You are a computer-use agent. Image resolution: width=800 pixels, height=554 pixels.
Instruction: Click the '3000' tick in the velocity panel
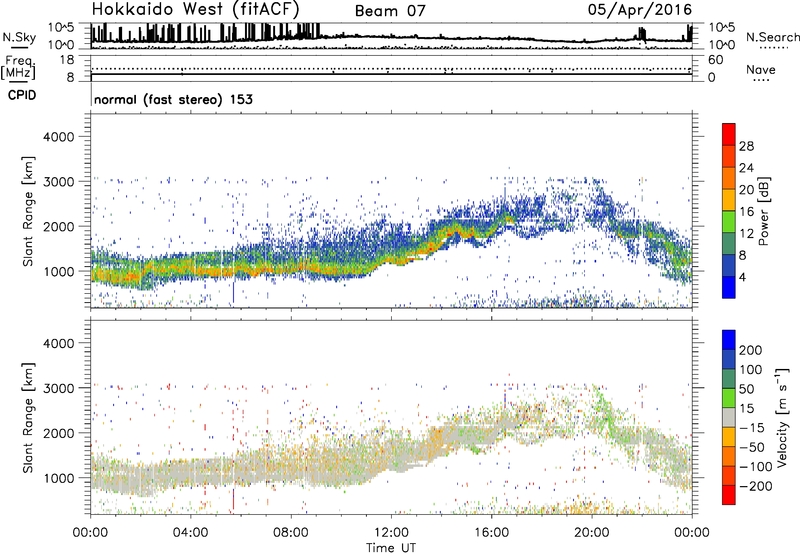click(59, 388)
